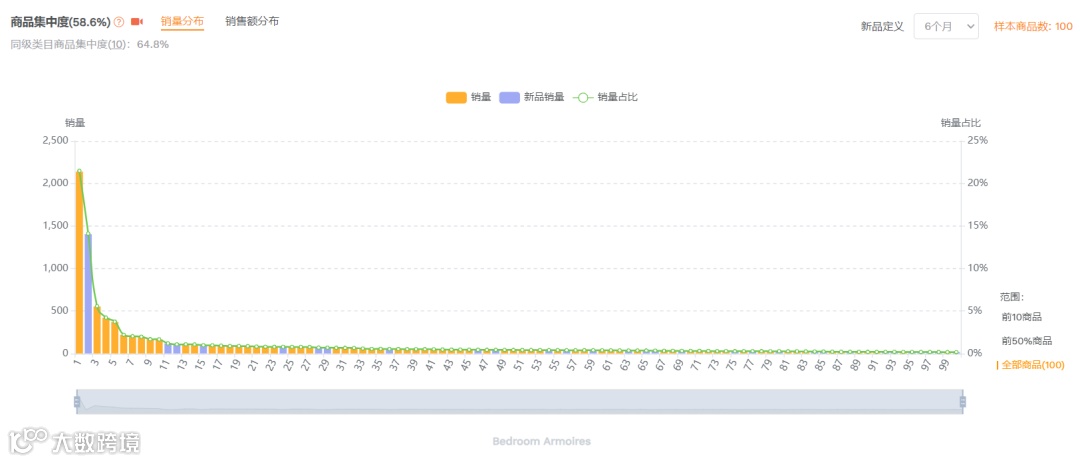Screen dimensions: 1080x462
Task: Click the dropdown chevron arrow beside 6个月
Action: click(968, 27)
